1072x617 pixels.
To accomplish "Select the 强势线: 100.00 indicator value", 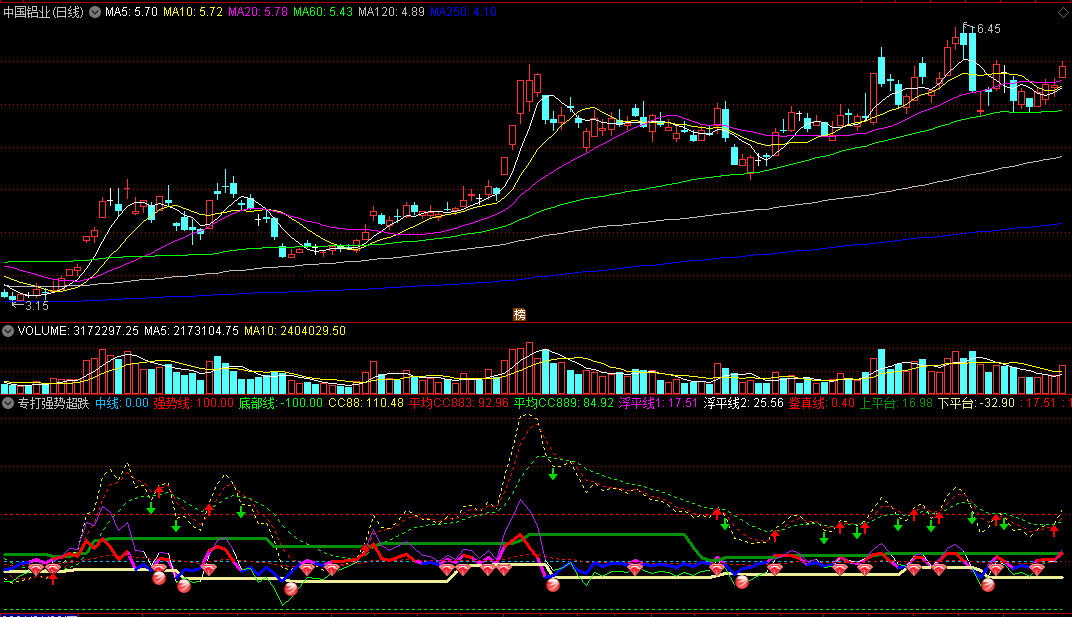I will (x=193, y=404).
